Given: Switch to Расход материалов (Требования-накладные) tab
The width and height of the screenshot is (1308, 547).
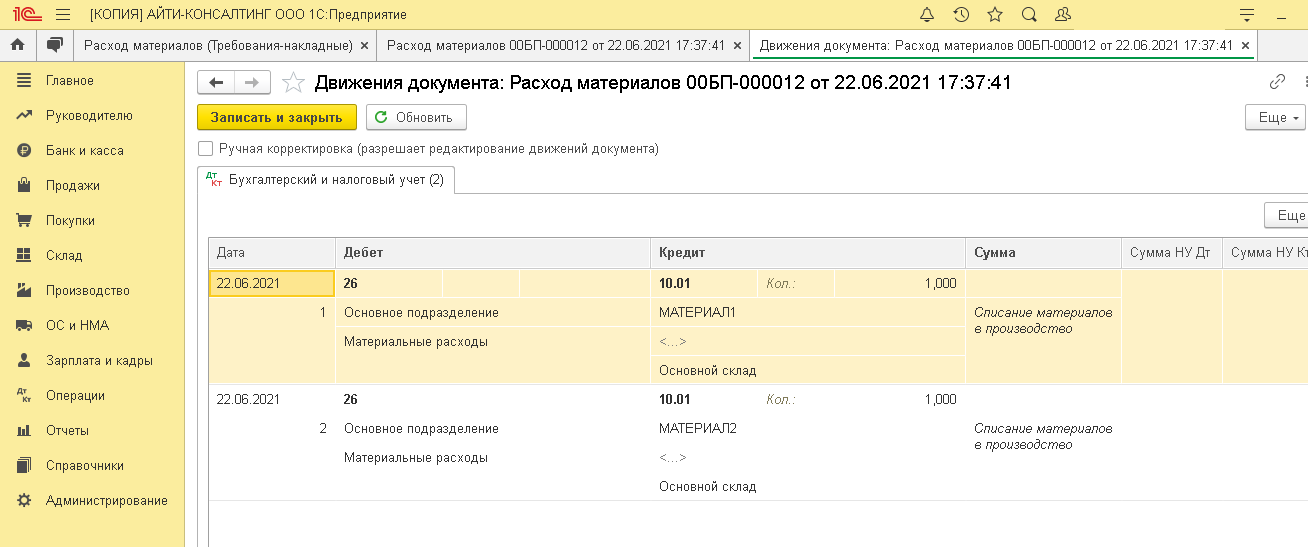Looking at the screenshot, I should click(x=218, y=46).
